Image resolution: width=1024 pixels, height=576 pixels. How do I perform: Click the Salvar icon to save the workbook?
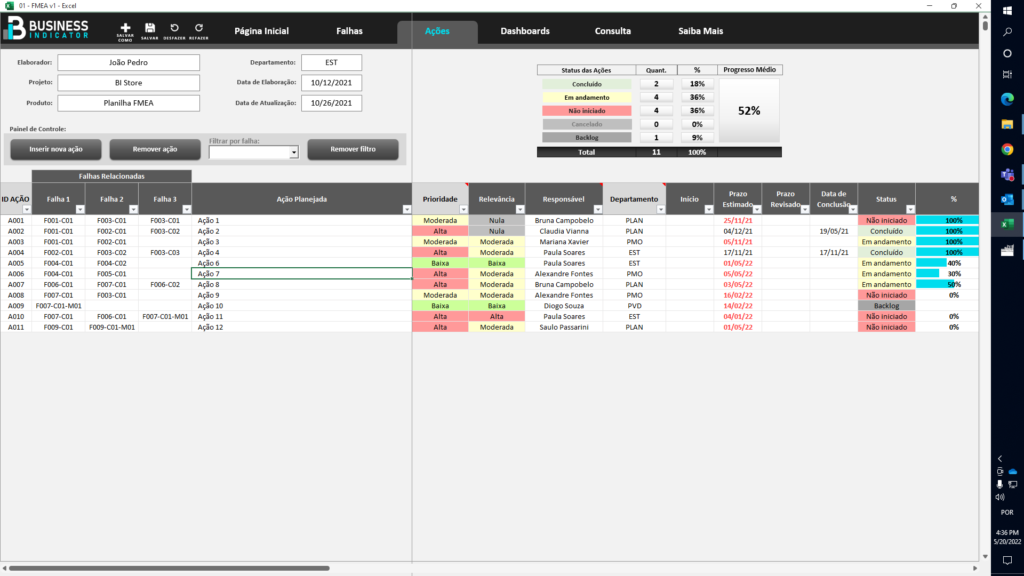[150, 27]
